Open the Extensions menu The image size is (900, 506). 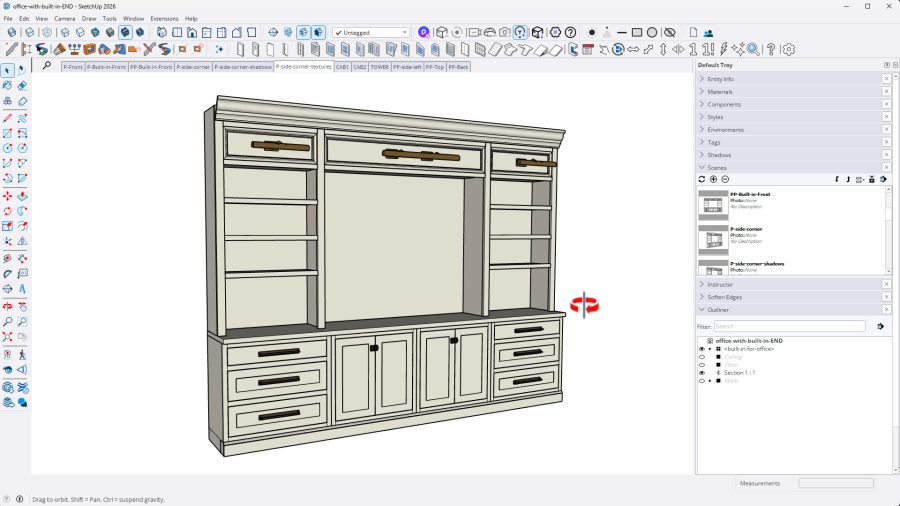click(164, 18)
